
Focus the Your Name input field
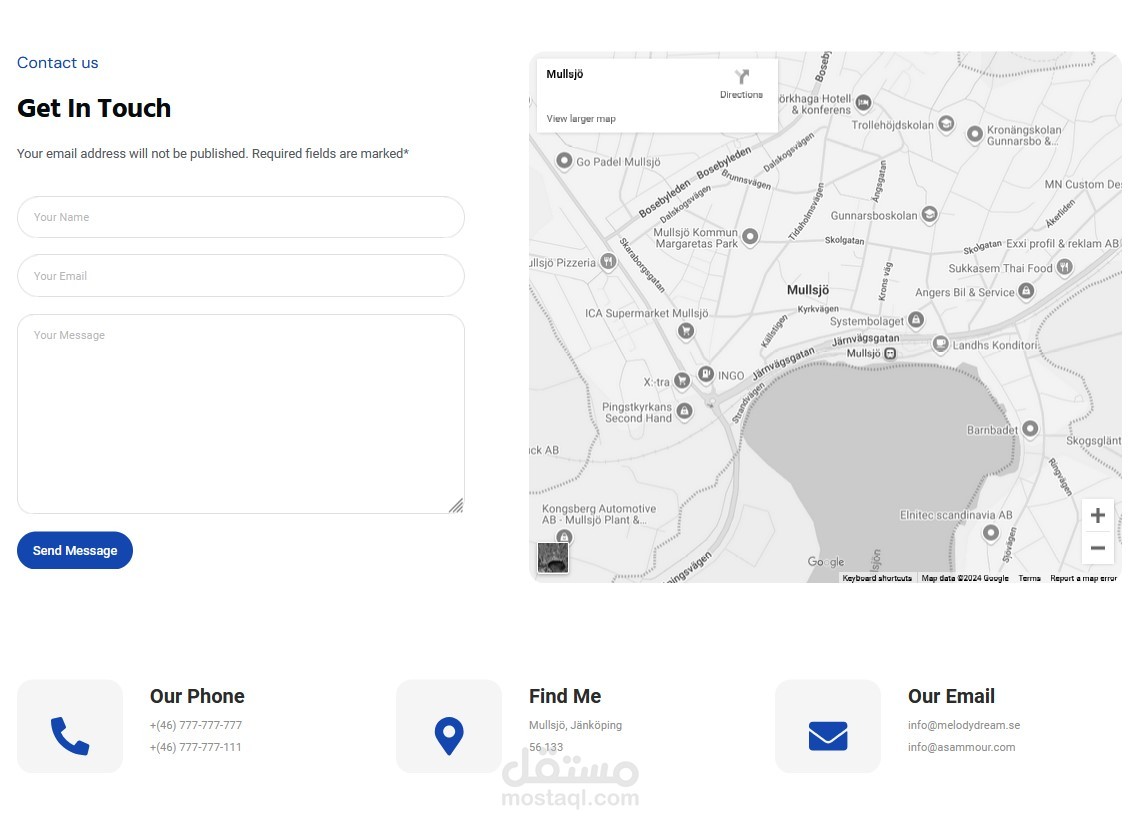click(241, 217)
